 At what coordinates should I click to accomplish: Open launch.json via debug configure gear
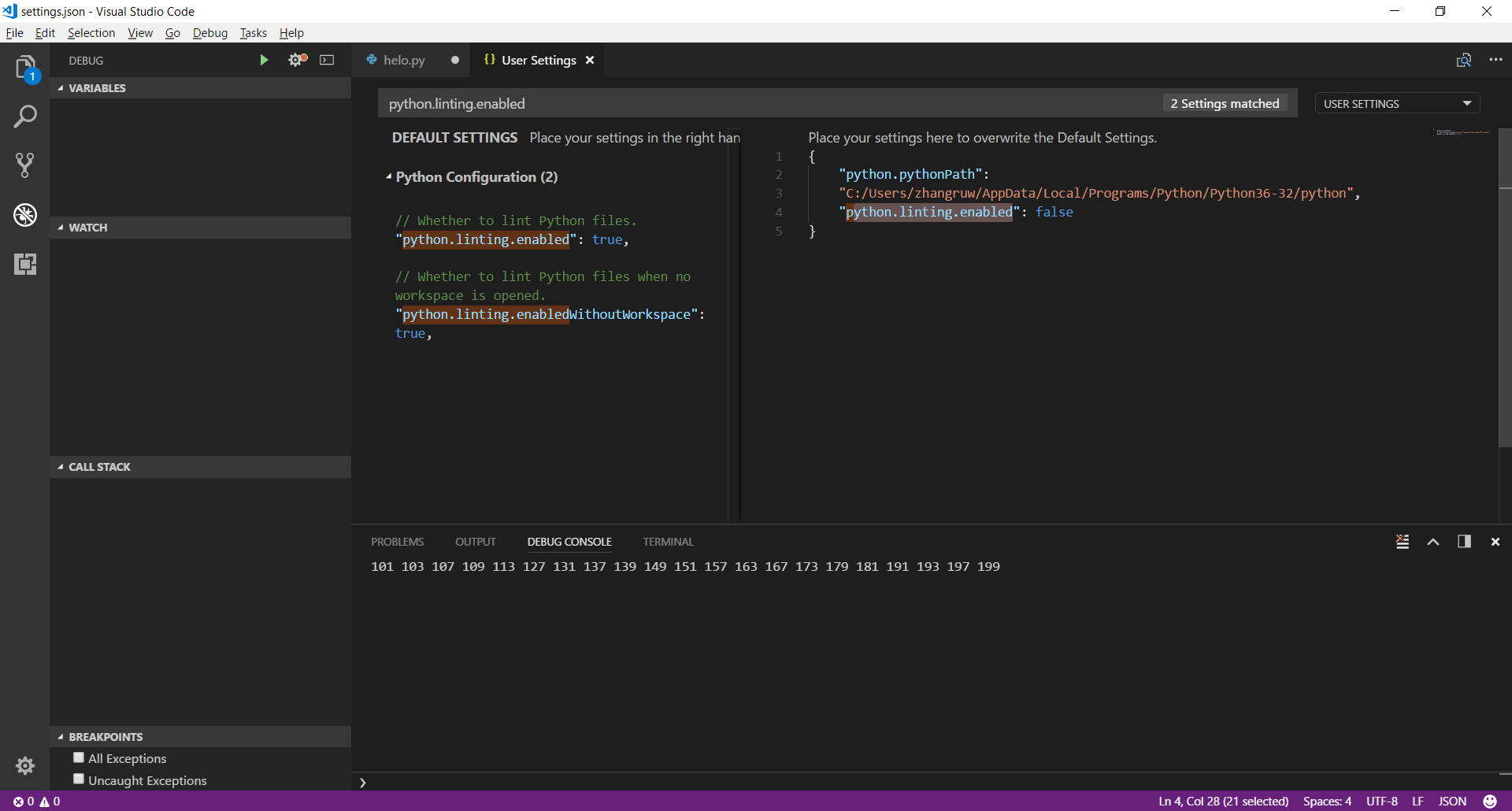click(x=297, y=60)
